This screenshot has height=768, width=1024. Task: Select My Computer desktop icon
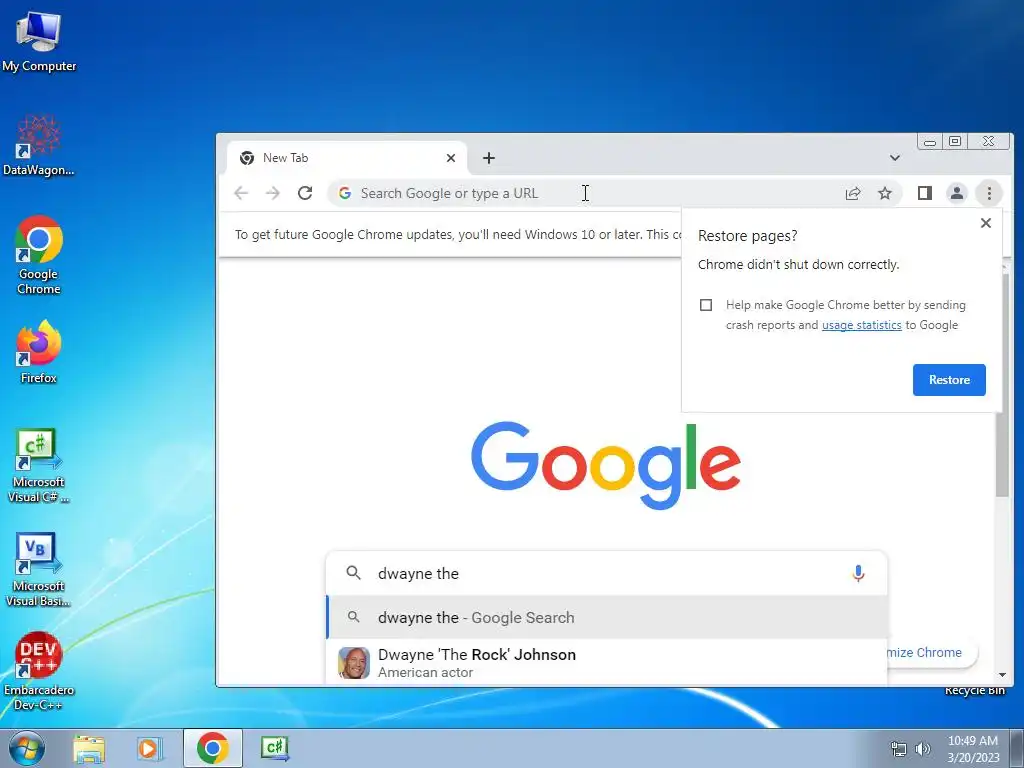pos(39,42)
